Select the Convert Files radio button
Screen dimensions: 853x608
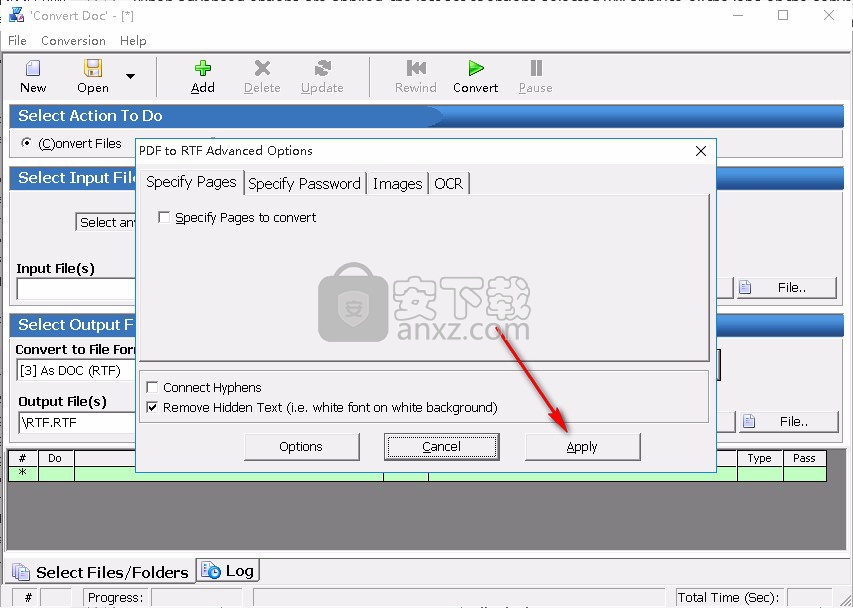[x=26, y=143]
